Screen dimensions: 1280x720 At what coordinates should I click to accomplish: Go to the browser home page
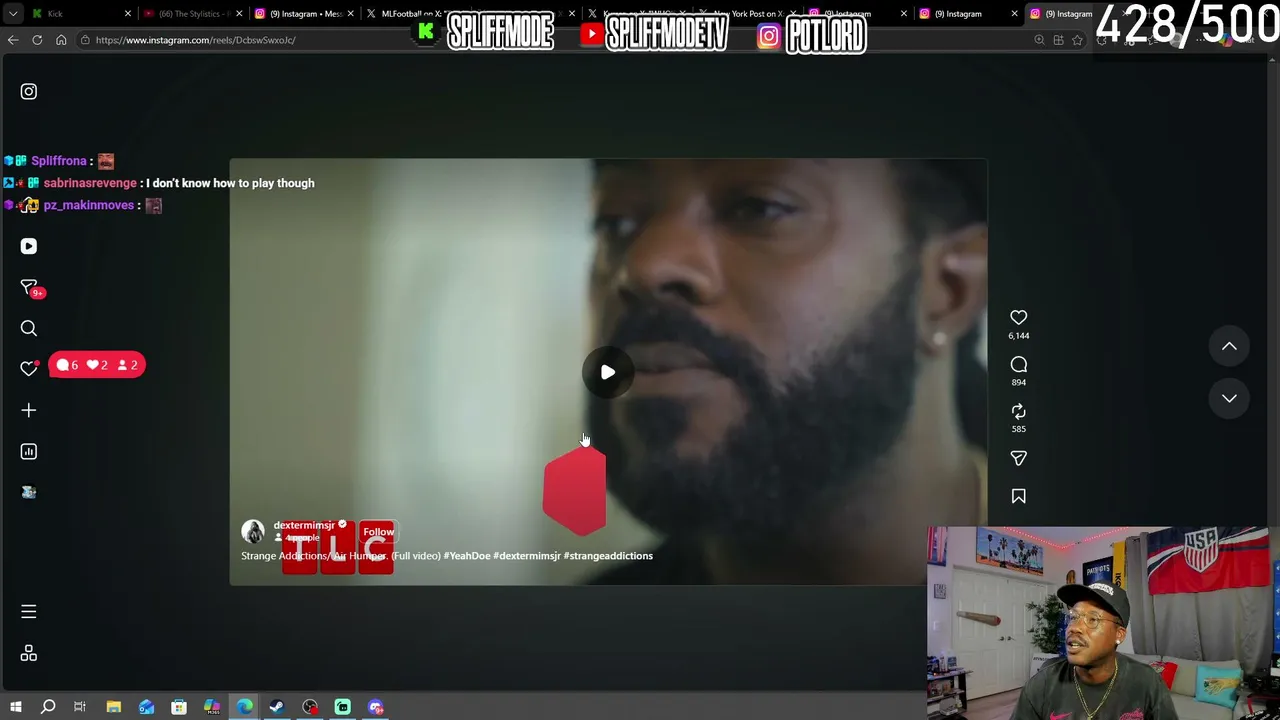tap(61, 40)
